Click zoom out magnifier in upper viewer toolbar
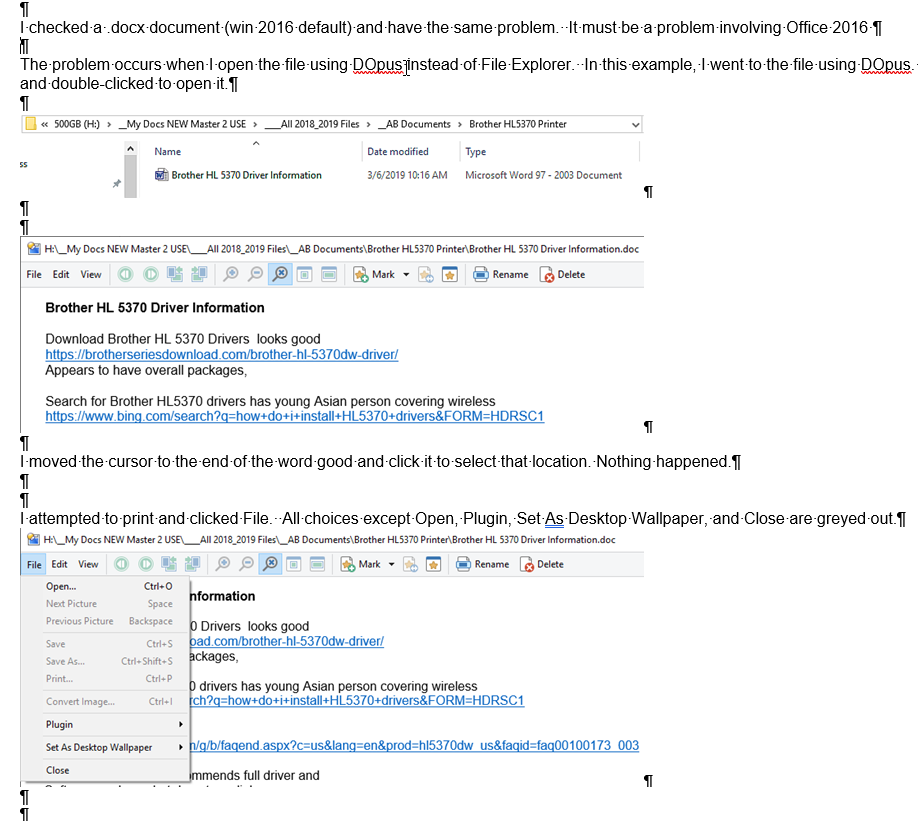The width and height of the screenshot is (918, 821). tap(255, 274)
